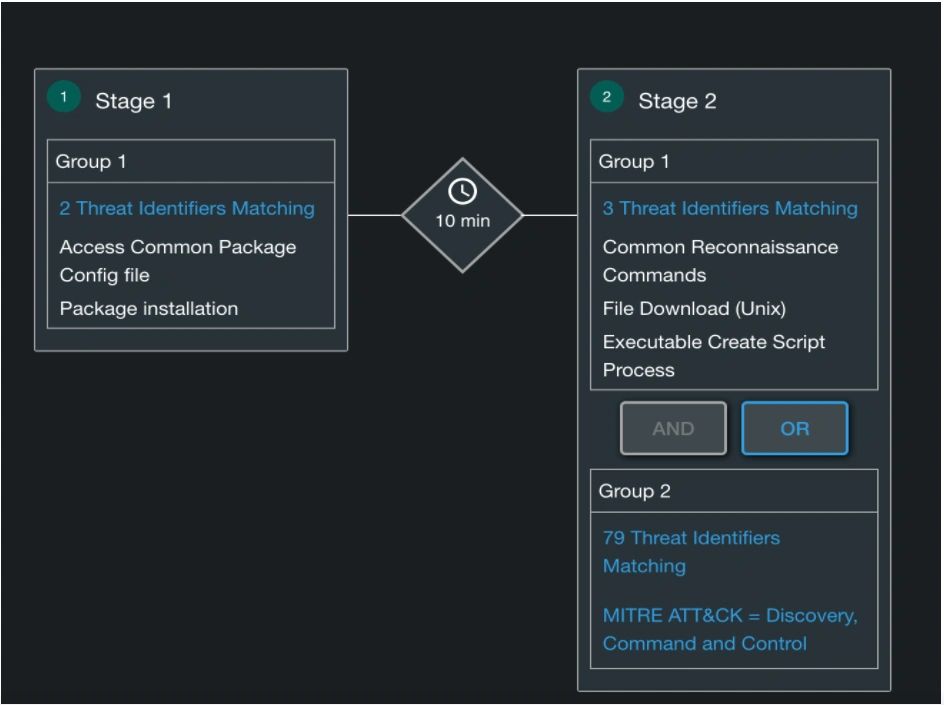Screen dimensions: 944x705
Task: Click the clock icon in the diamond
Action: point(462,192)
